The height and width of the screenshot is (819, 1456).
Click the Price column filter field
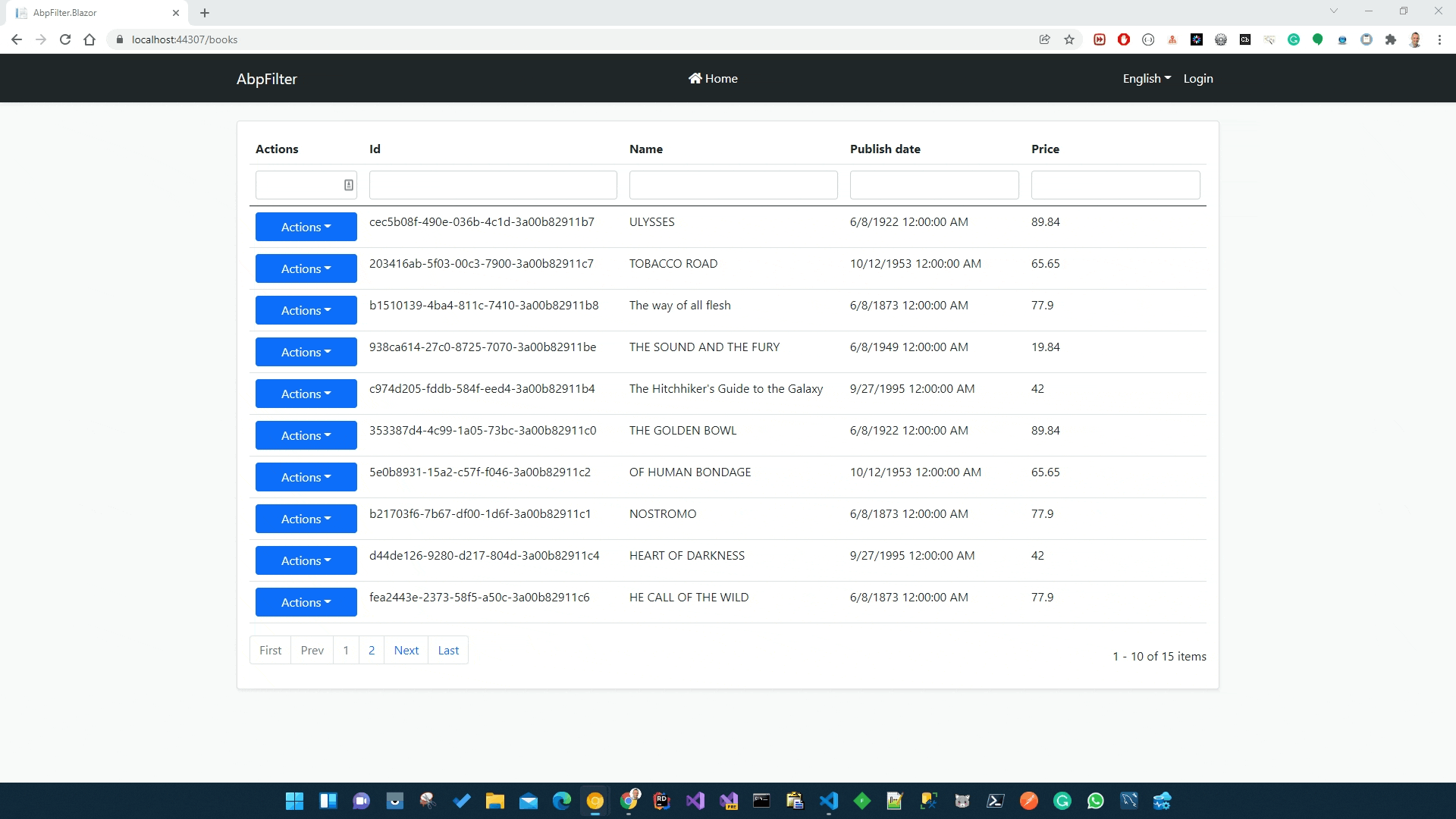point(1115,185)
